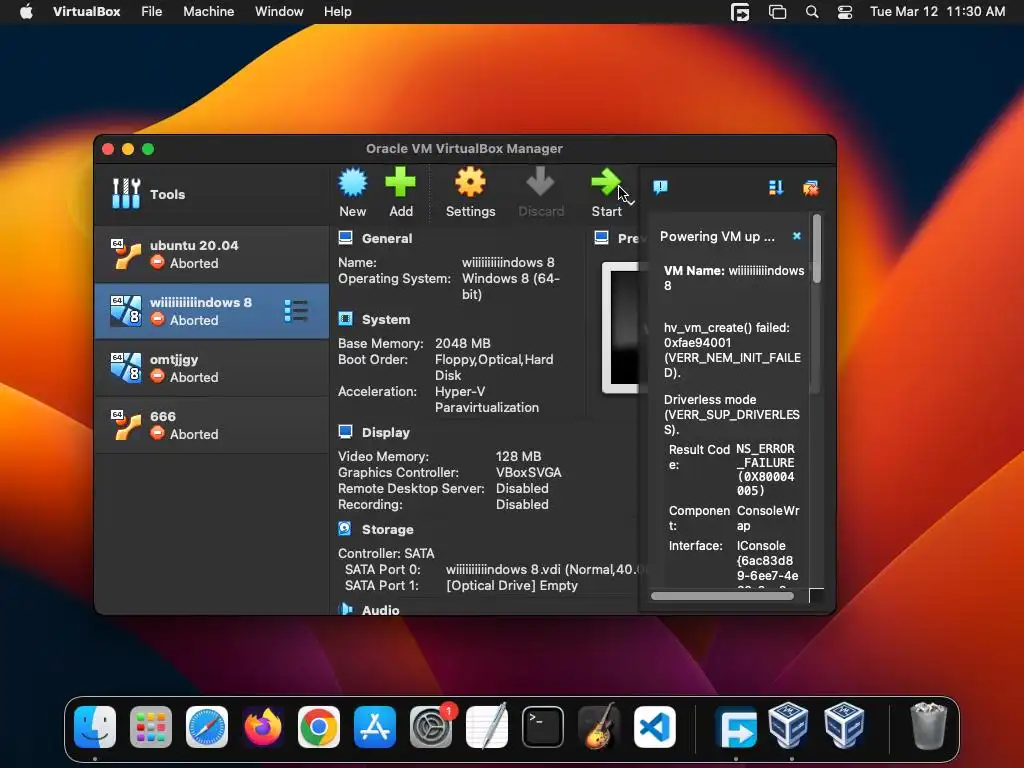Screen dimensions: 1024x768
Task: Click the green Add machine icon
Action: [x=400, y=182]
